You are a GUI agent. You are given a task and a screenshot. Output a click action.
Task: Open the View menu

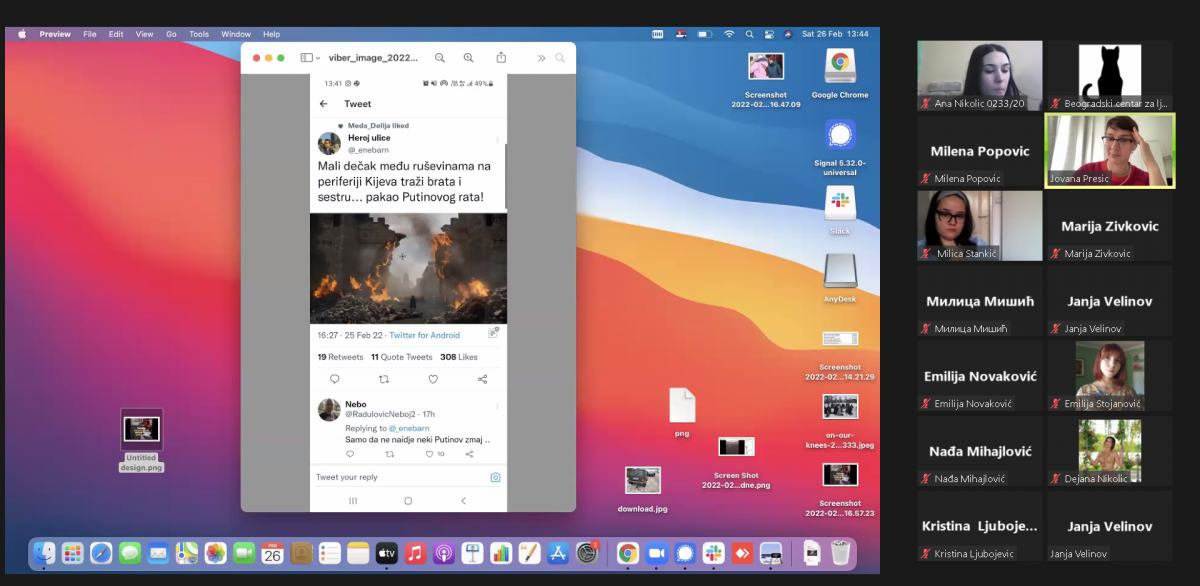point(145,34)
